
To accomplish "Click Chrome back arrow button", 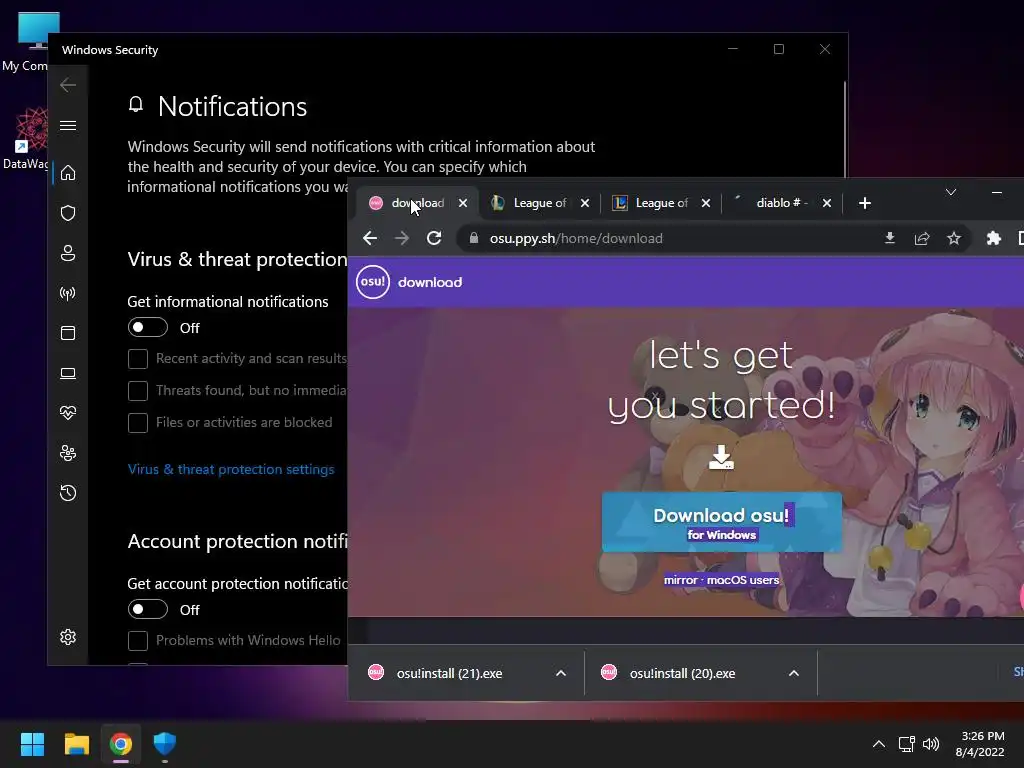I will pyautogui.click(x=370, y=238).
